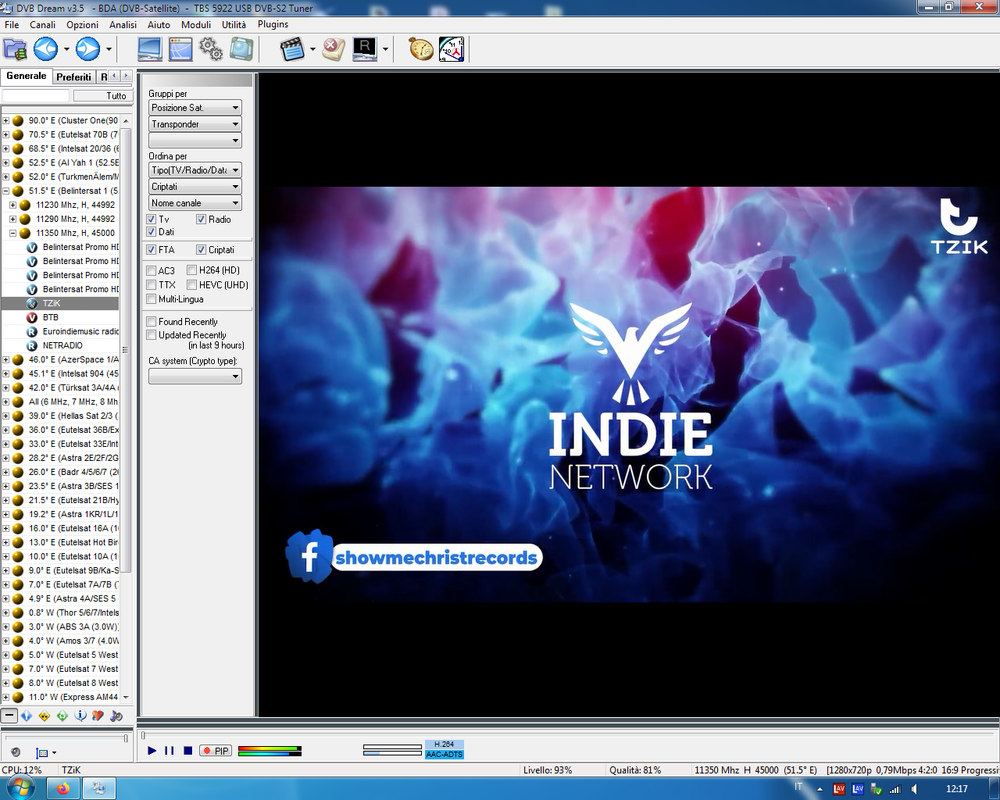The image size is (1000, 800).
Task: Open Firefox from the taskbar
Action: click(x=62, y=789)
